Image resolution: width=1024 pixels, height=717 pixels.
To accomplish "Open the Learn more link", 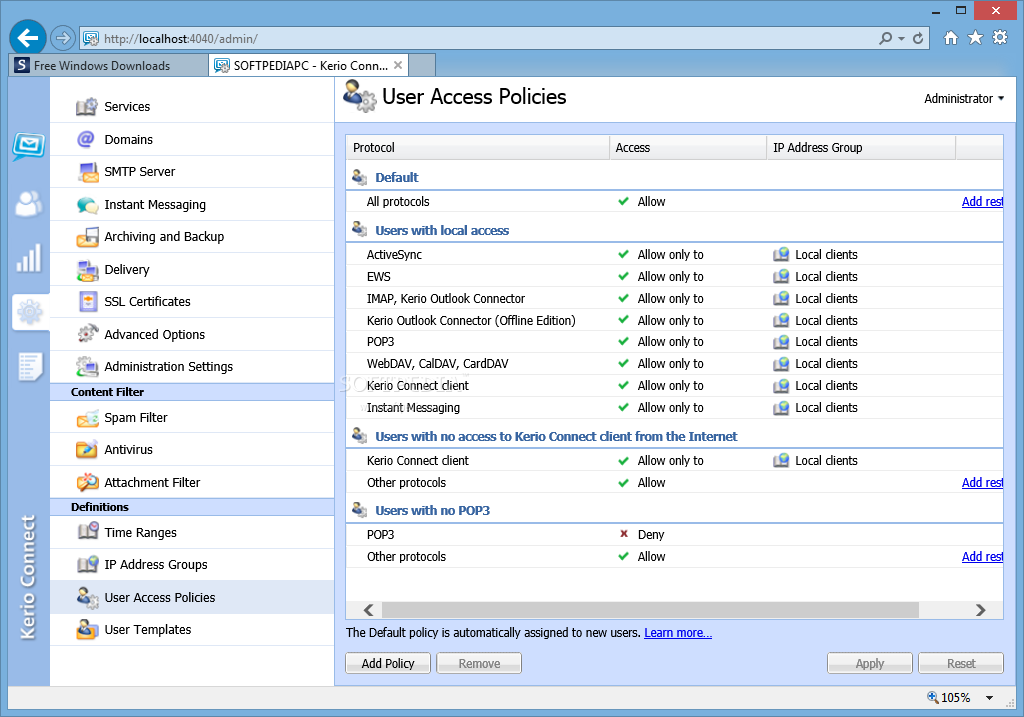I will [x=678, y=633].
